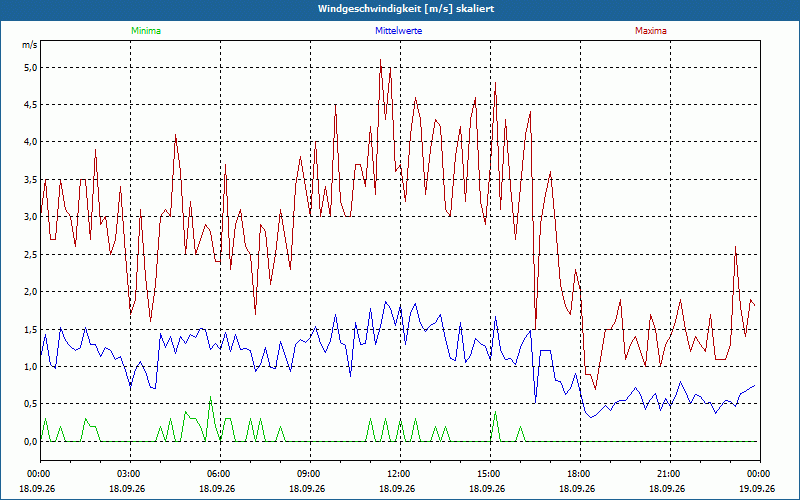Click the red Maxima legend label

click(x=651, y=31)
